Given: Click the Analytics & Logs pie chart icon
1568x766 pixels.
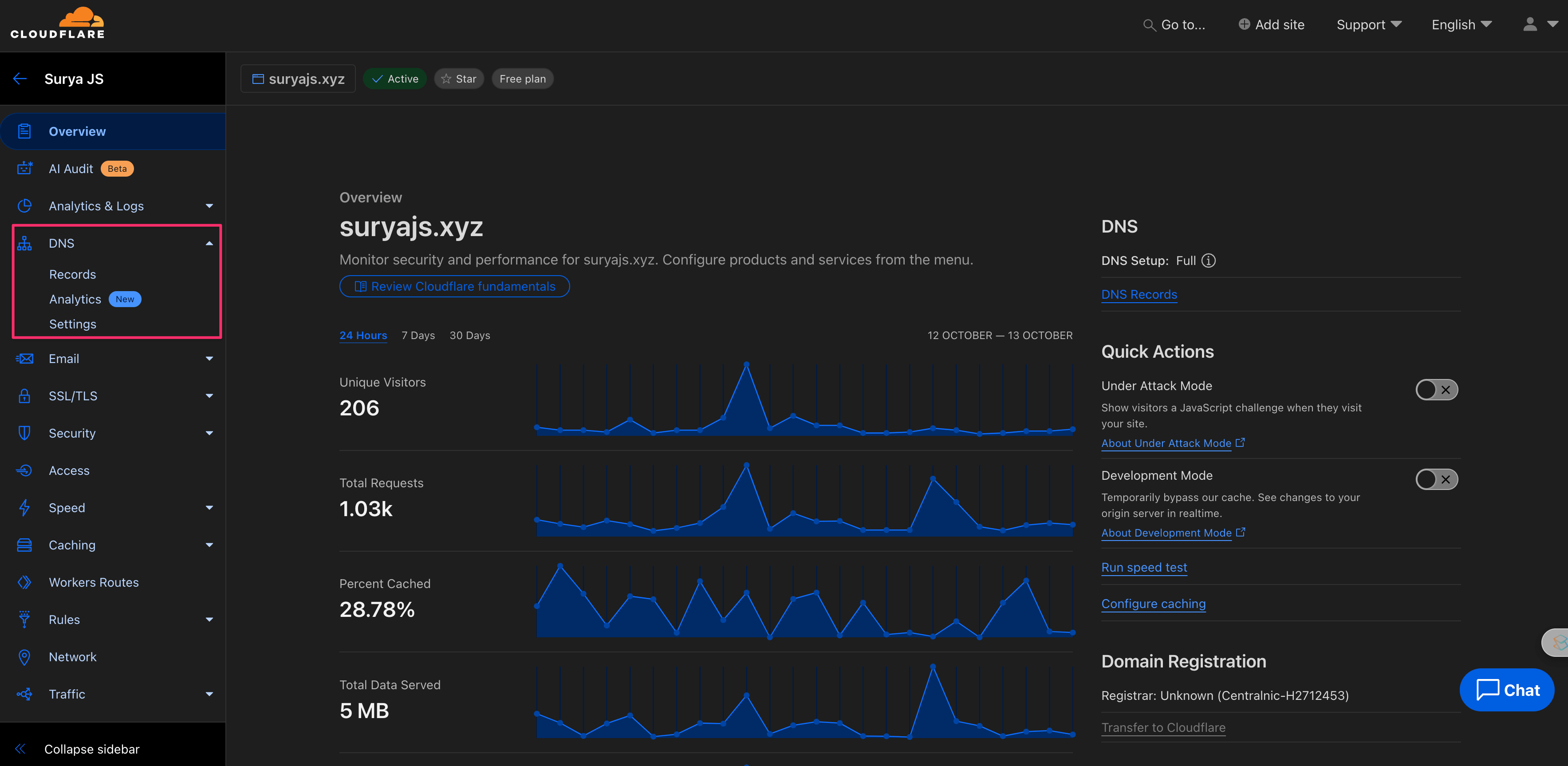Looking at the screenshot, I should coord(24,206).
